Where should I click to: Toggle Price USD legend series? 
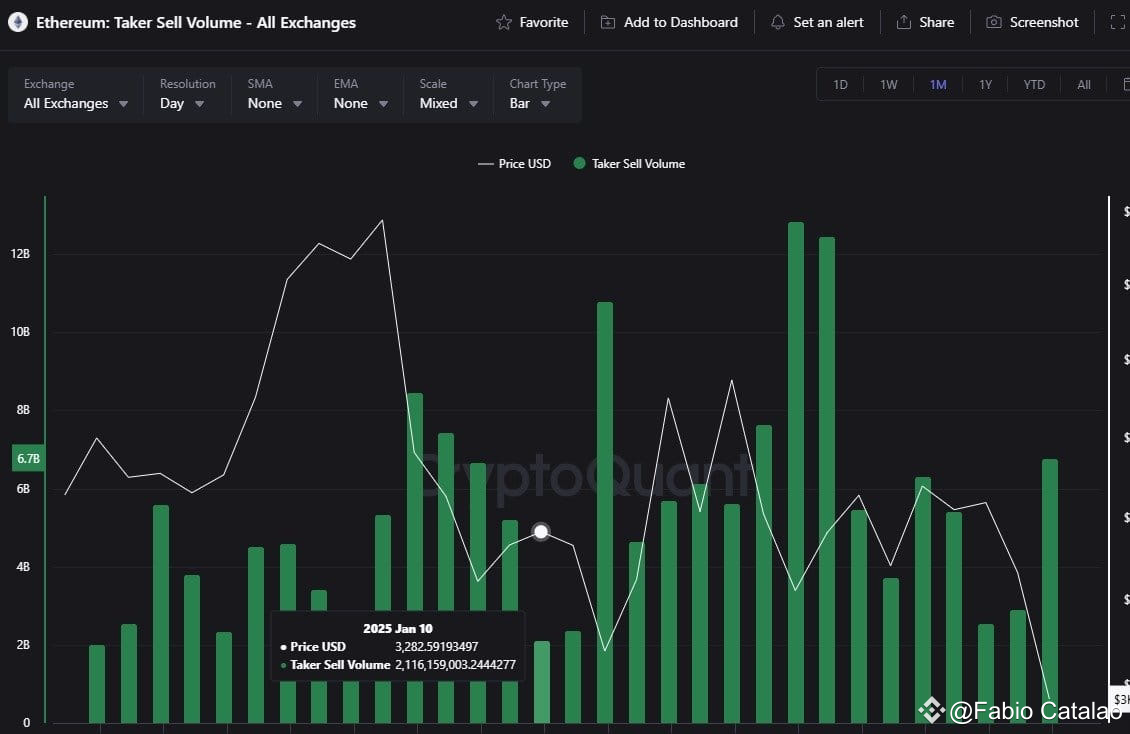(515, 164)
